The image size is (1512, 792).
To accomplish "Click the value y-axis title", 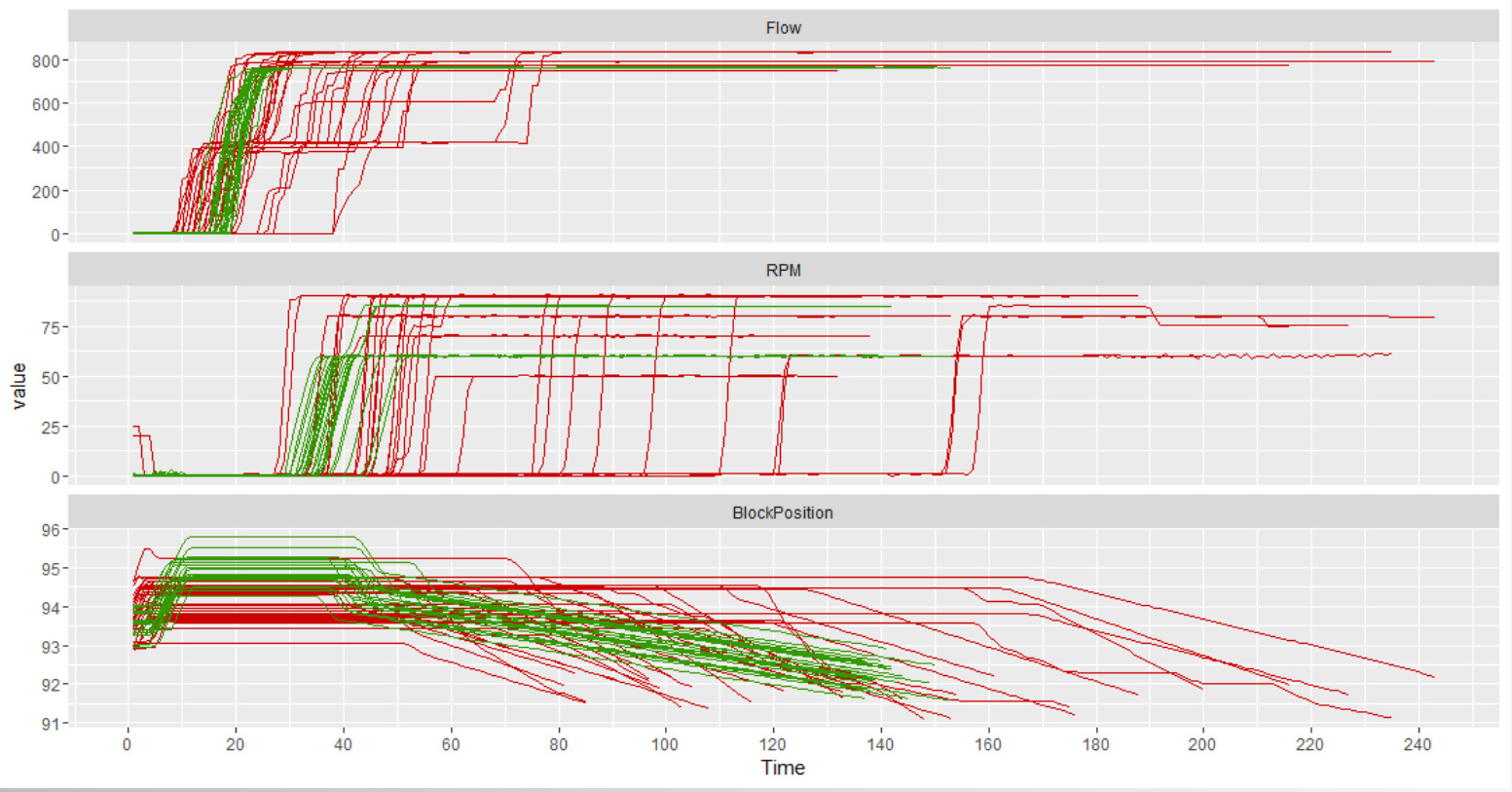I will (x=18, y=386).
